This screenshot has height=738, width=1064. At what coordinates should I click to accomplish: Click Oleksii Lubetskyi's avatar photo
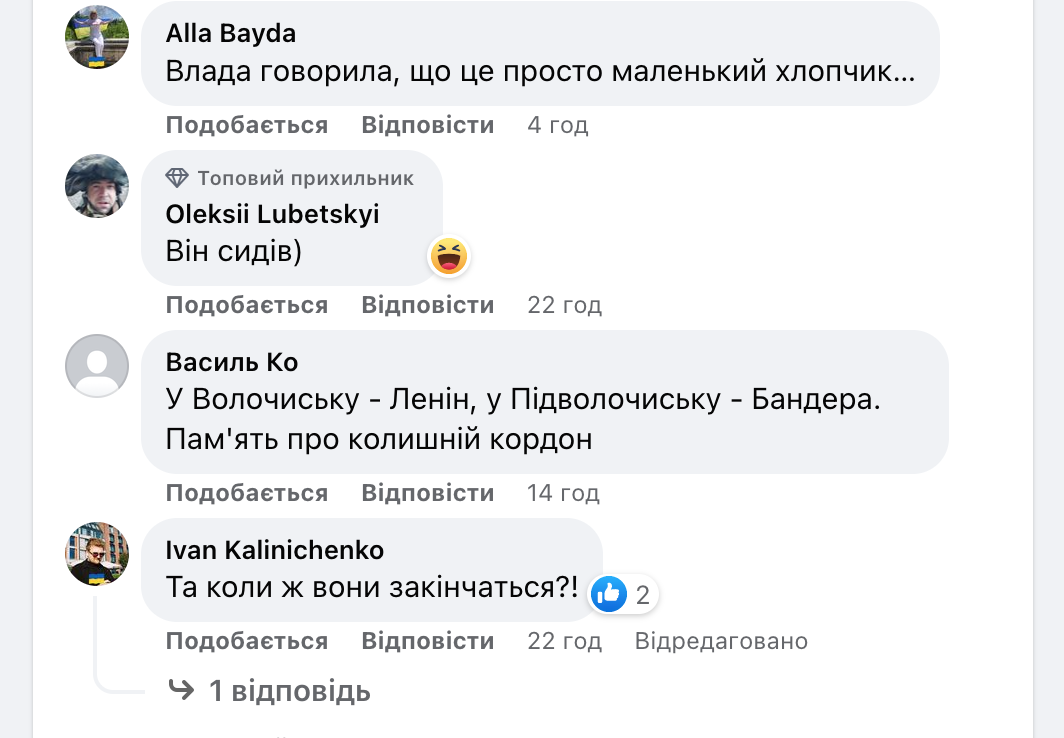(x=97, y=186)
